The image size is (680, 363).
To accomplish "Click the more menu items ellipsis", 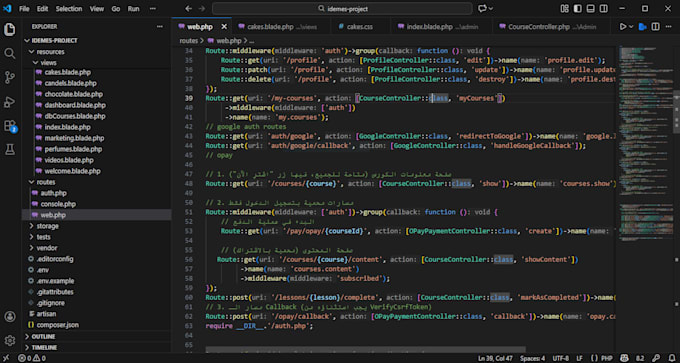I will pyautogui.click(x=152, y=9).
